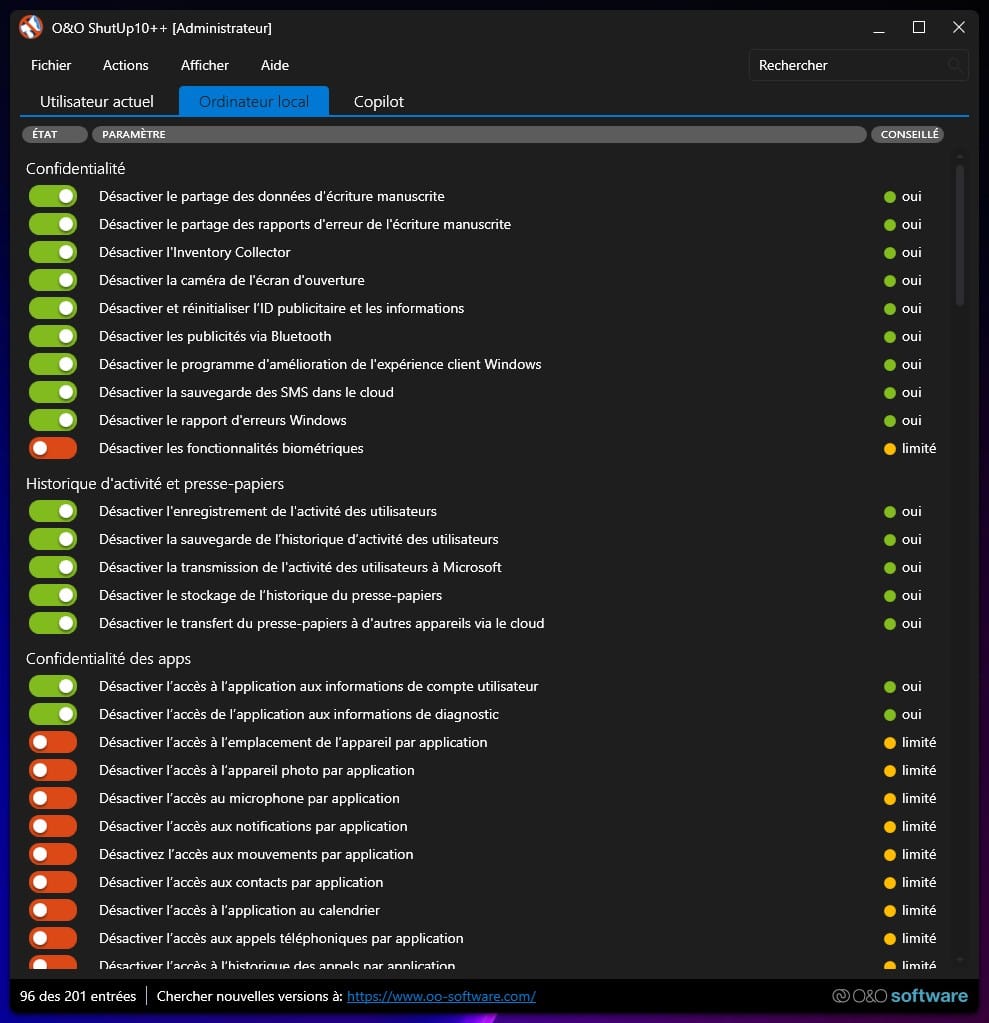The image size is (989, 1023).
Task: Click 'limité' label for phone calls access row
Action: point(919,938)
